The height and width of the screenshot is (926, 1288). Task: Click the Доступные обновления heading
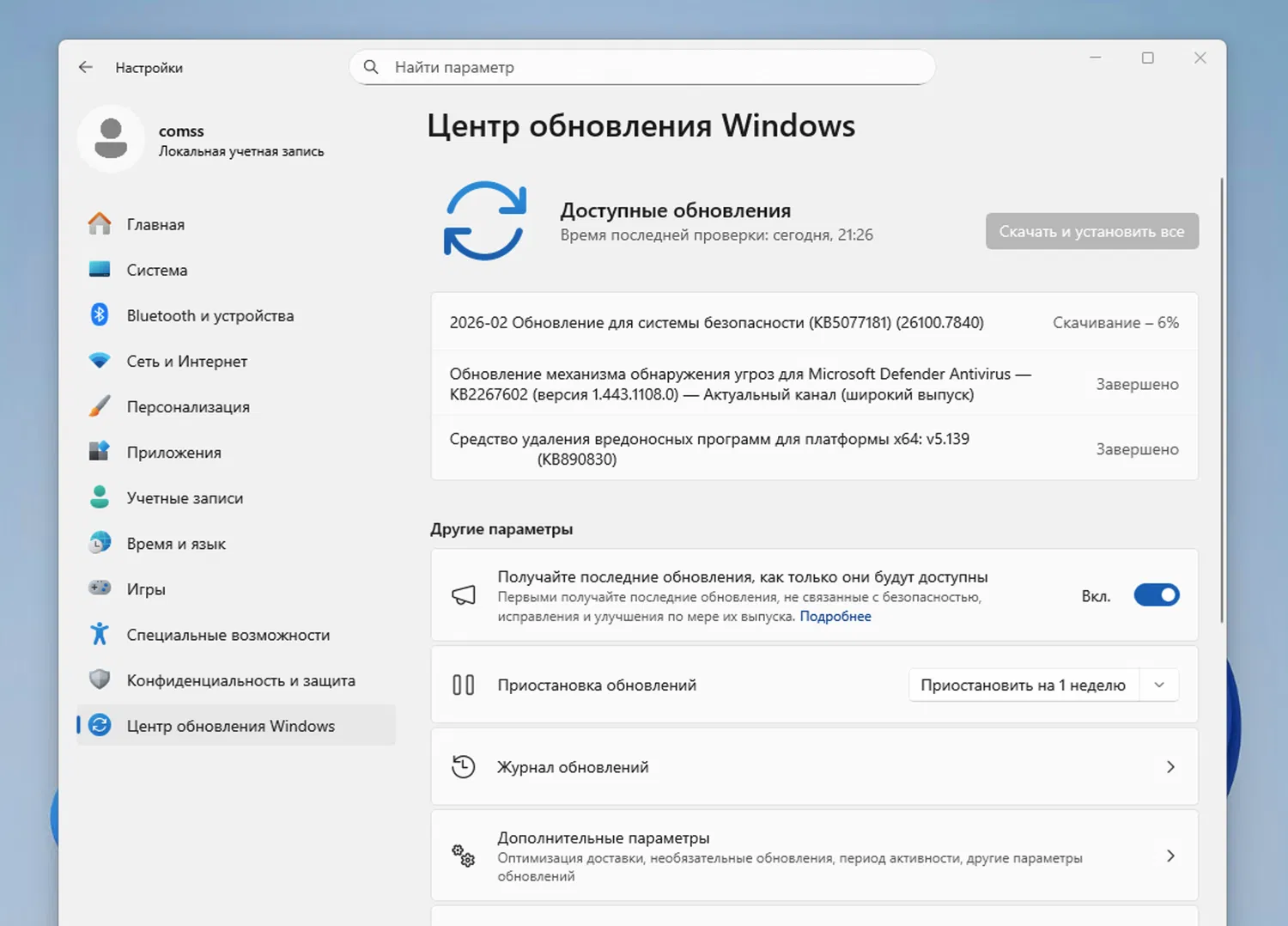676,210
